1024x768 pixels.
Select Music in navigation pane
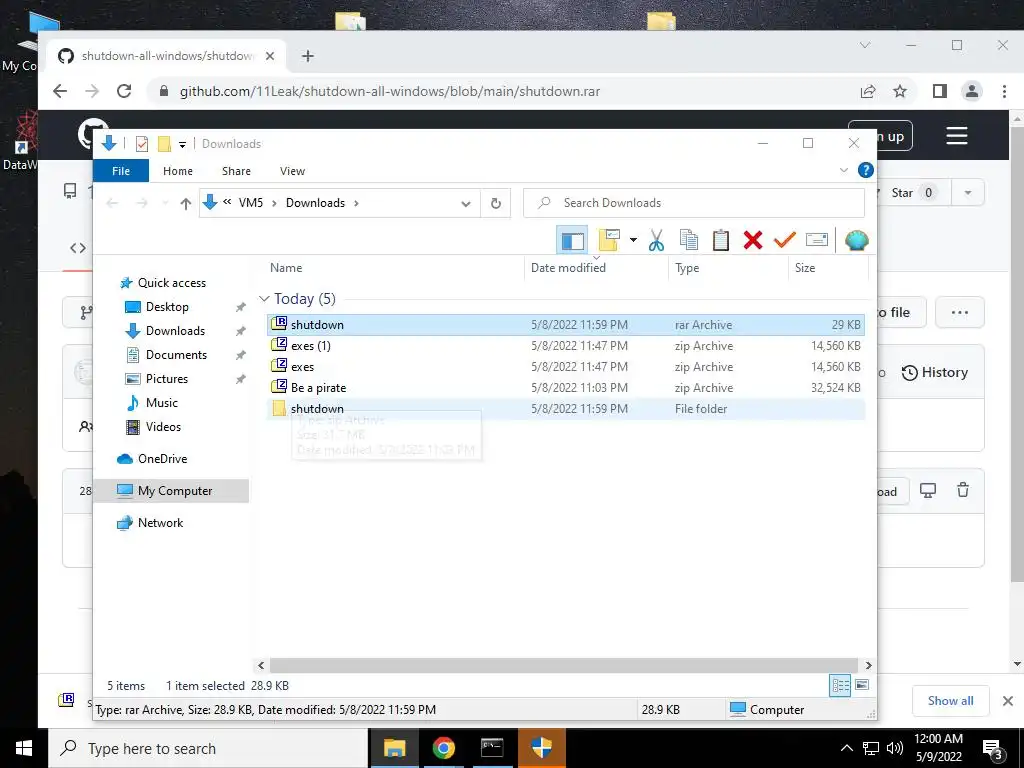[x=161, y=403]
